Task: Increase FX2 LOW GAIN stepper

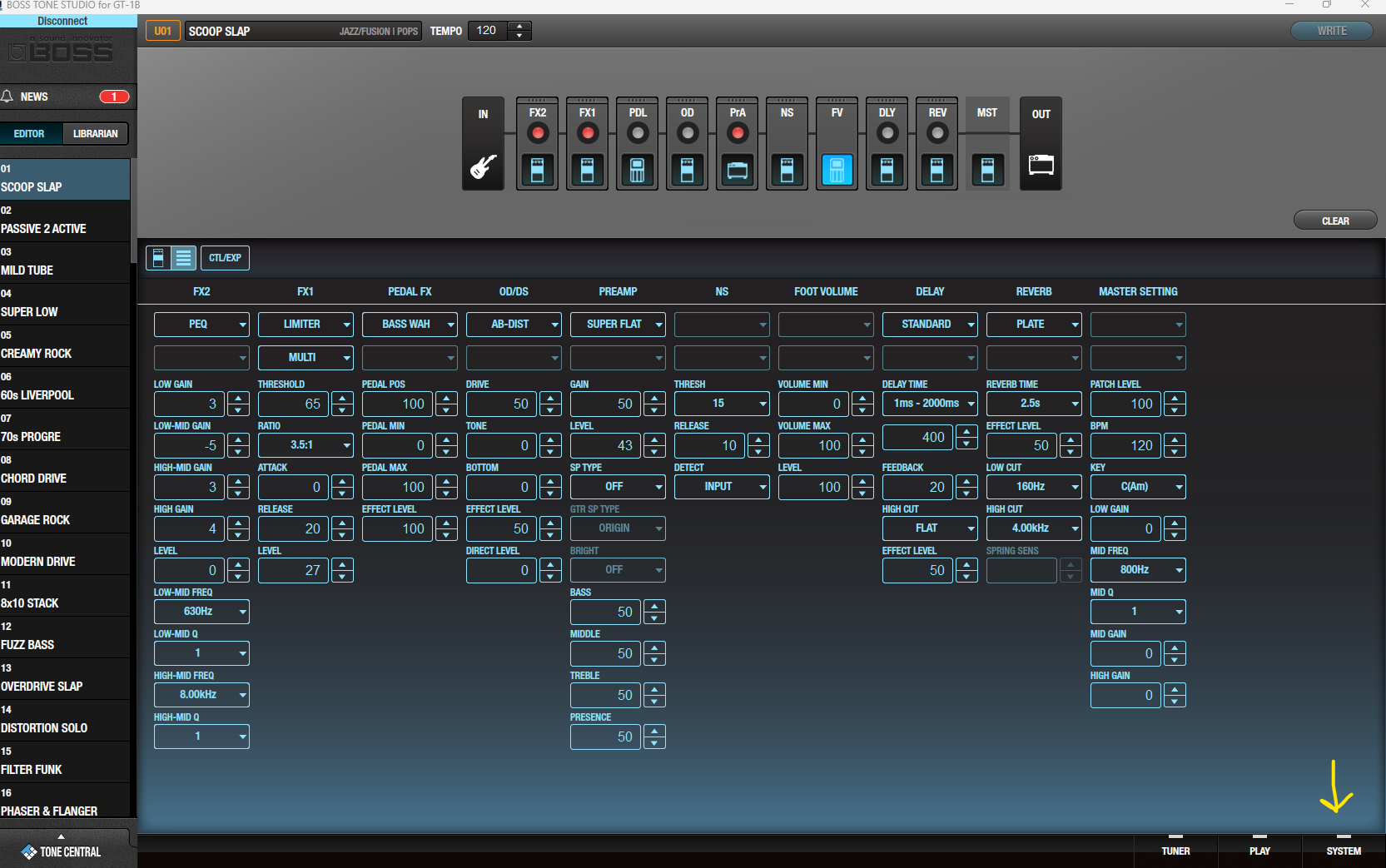Action: pos(239,399)
